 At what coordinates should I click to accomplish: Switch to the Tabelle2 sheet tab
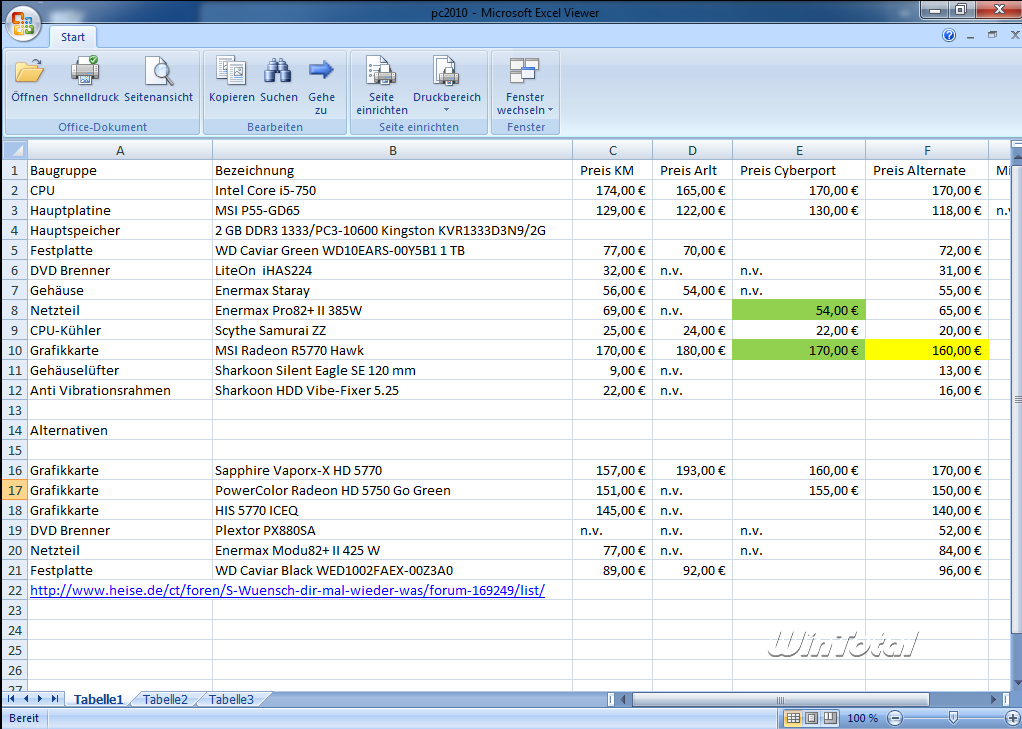point(165,700)
